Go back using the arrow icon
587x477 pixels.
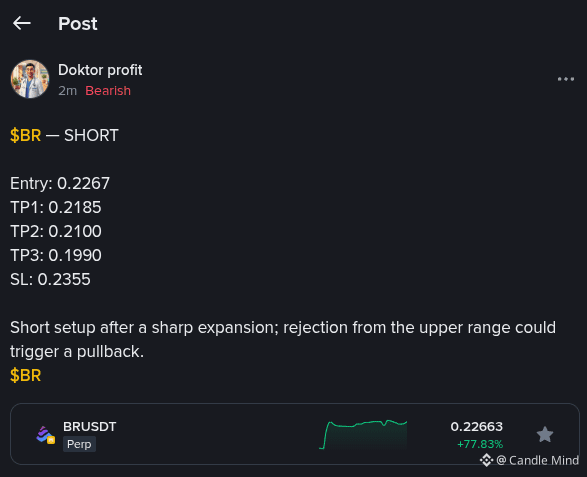click(22, 23)
